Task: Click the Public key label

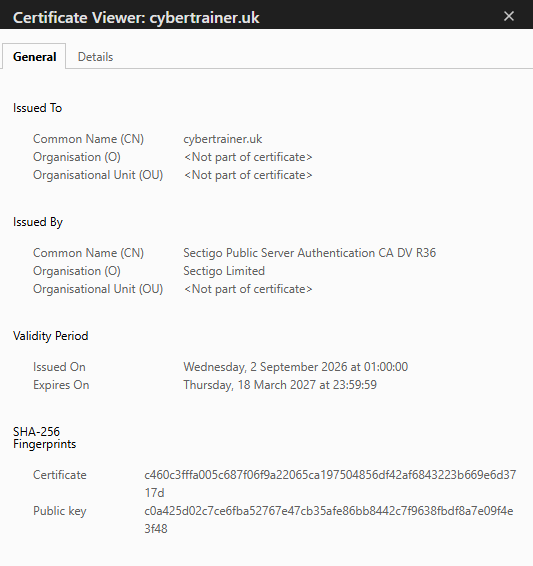Action: (60, 511)
